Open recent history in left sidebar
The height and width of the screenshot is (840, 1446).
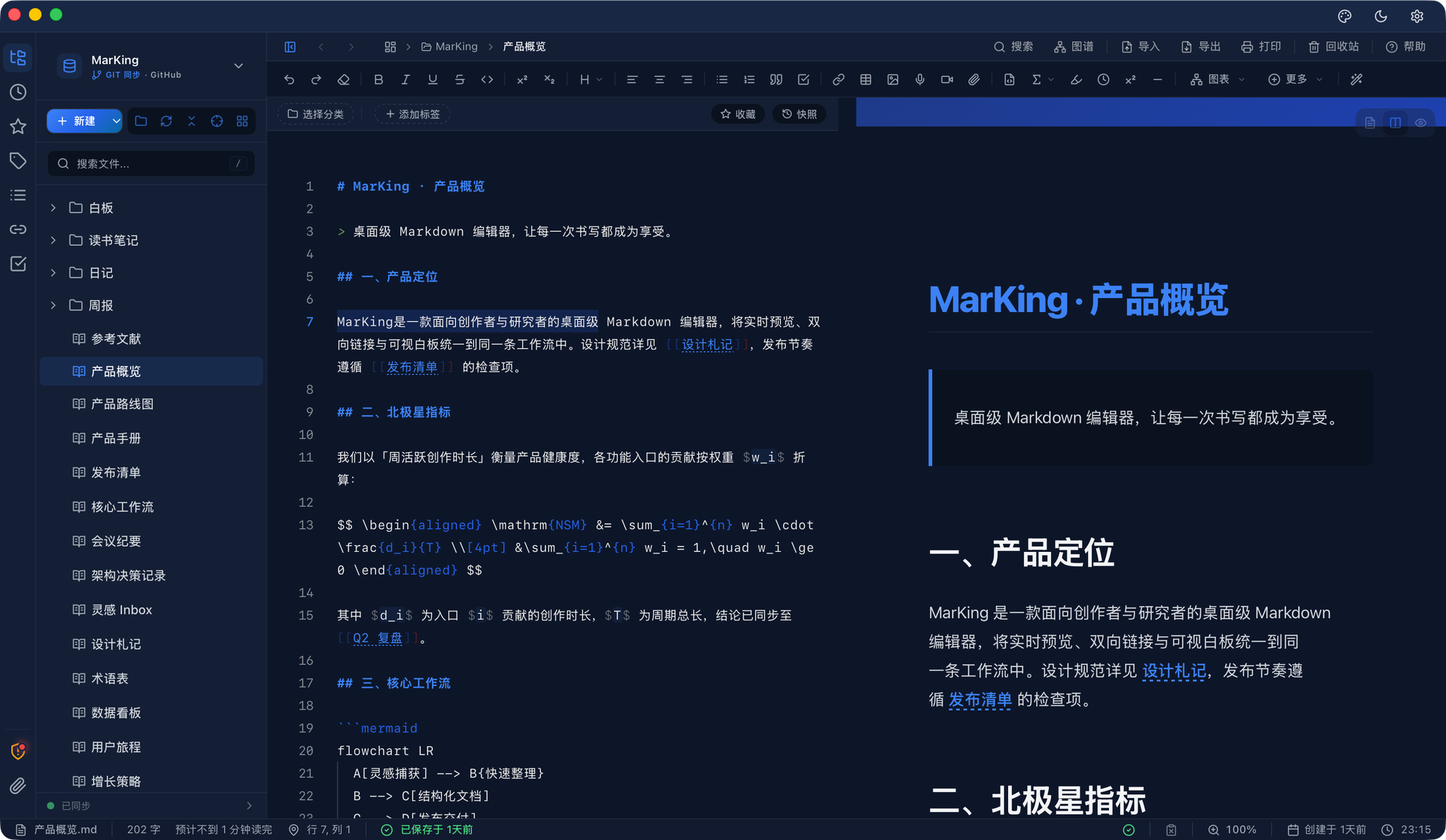click(18, 92)
